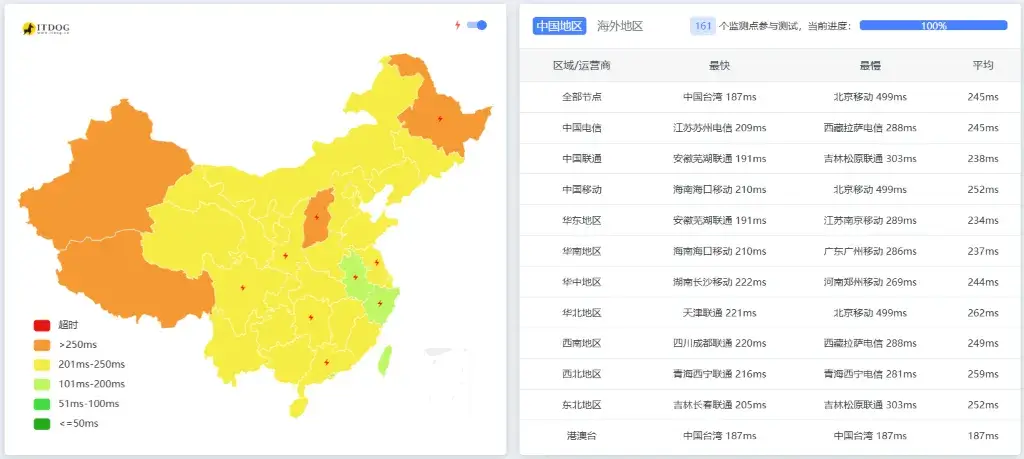Click 广东广州移动 286ms slowest cell

point(870,251)
